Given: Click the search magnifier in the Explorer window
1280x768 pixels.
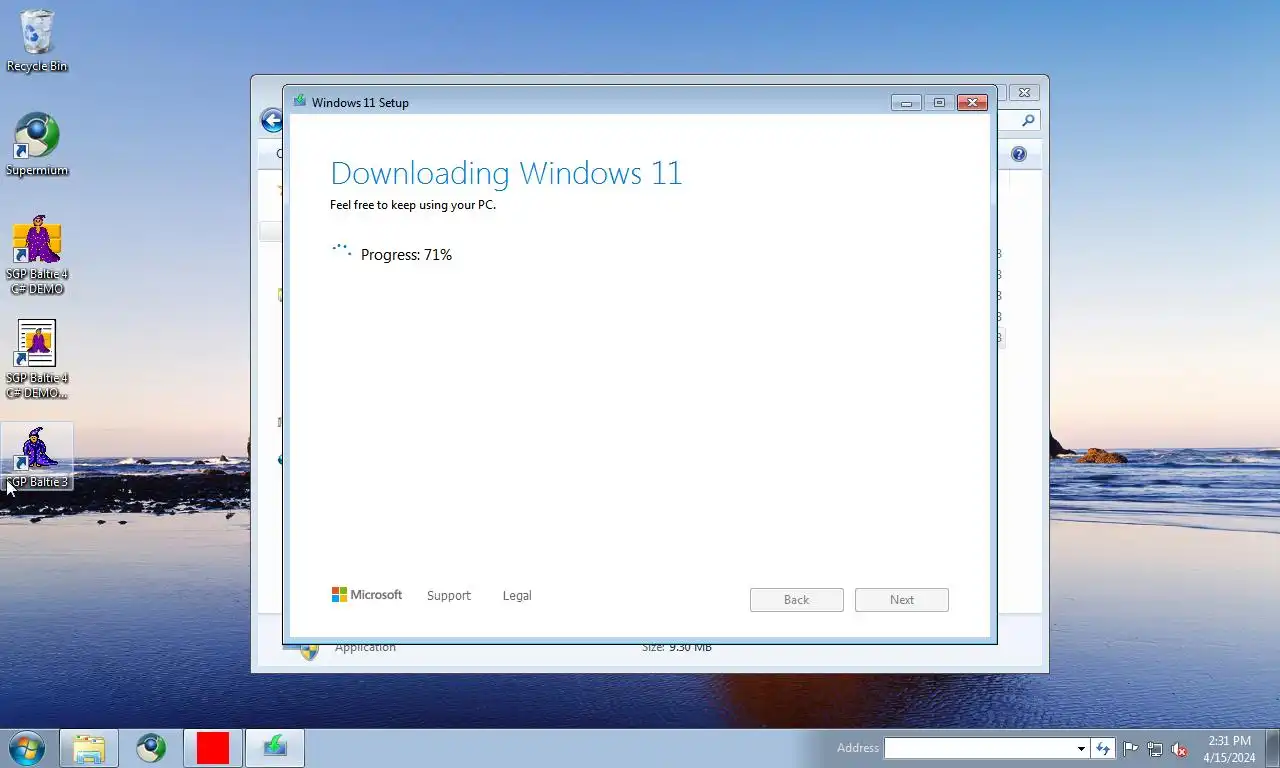Looking at the screenshot, I should [x=1029, y=121].
